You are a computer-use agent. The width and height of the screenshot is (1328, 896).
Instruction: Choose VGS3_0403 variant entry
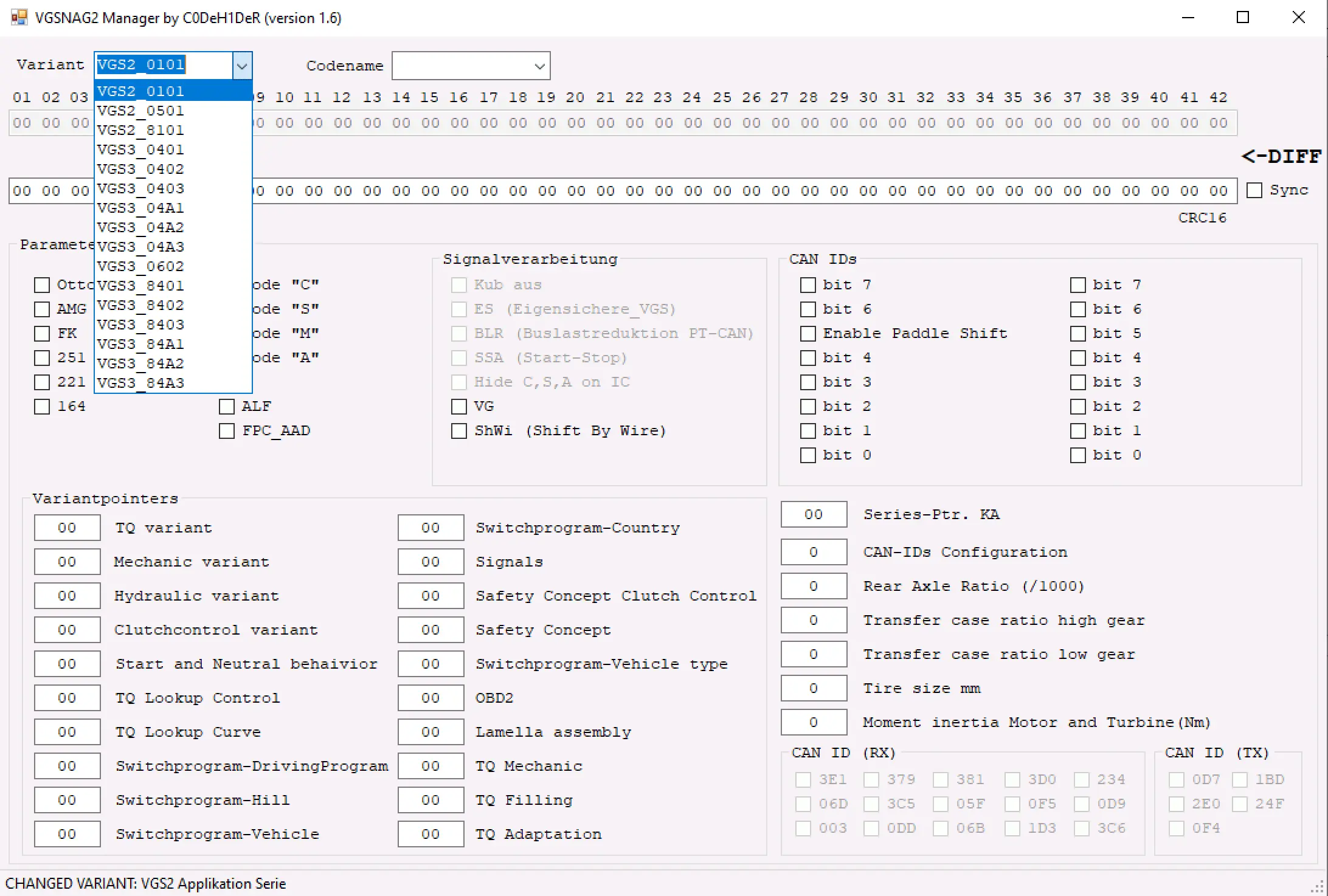tap(173, 188)
